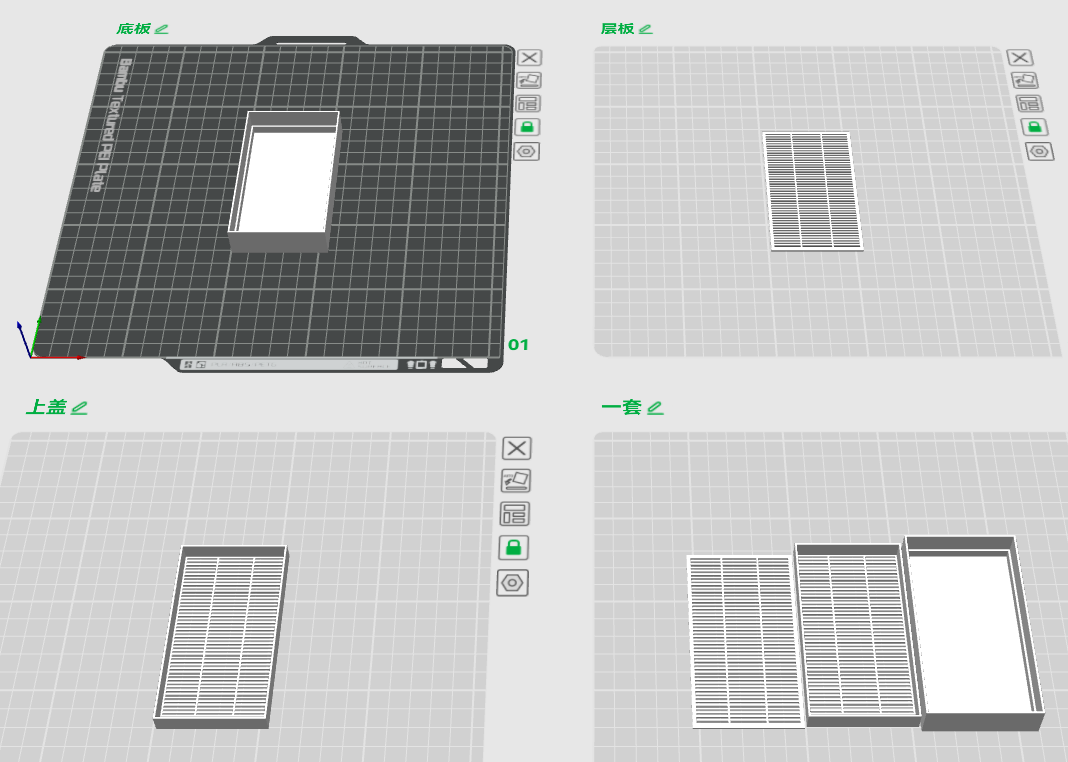
Task: Select the middle slatted lid on 一套 plate
Action: (858, 635)
